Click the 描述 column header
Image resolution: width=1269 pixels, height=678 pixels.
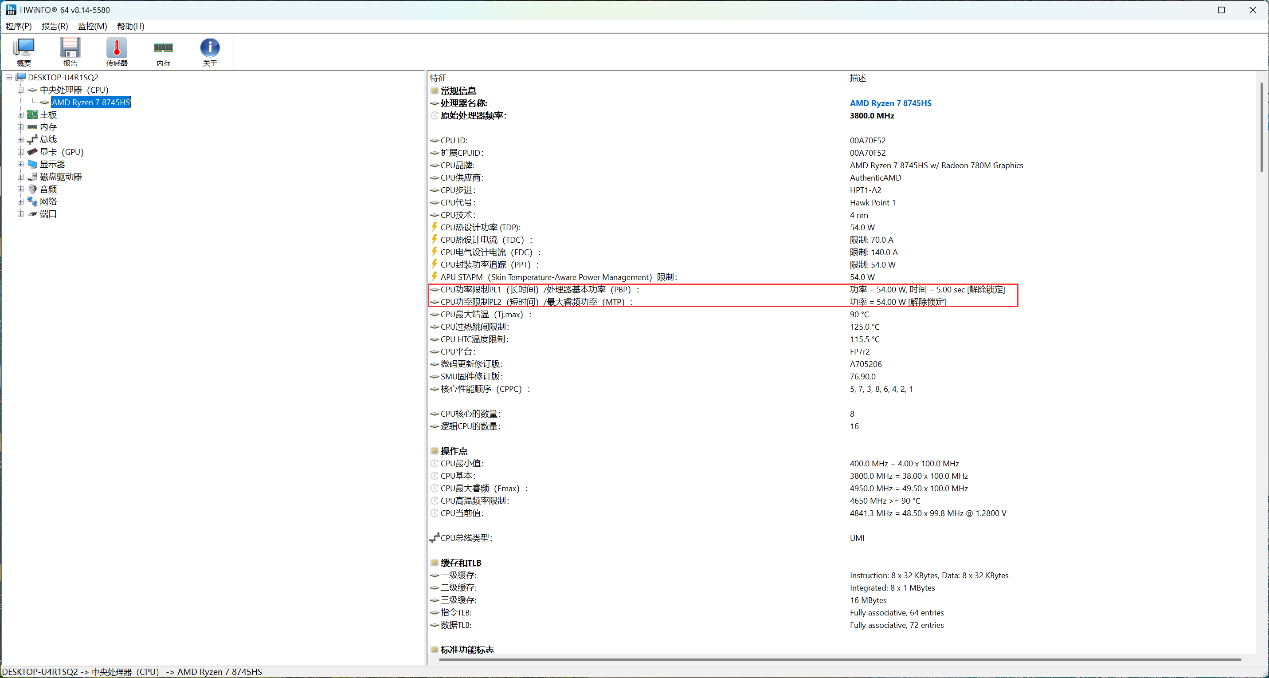(858, 78)
